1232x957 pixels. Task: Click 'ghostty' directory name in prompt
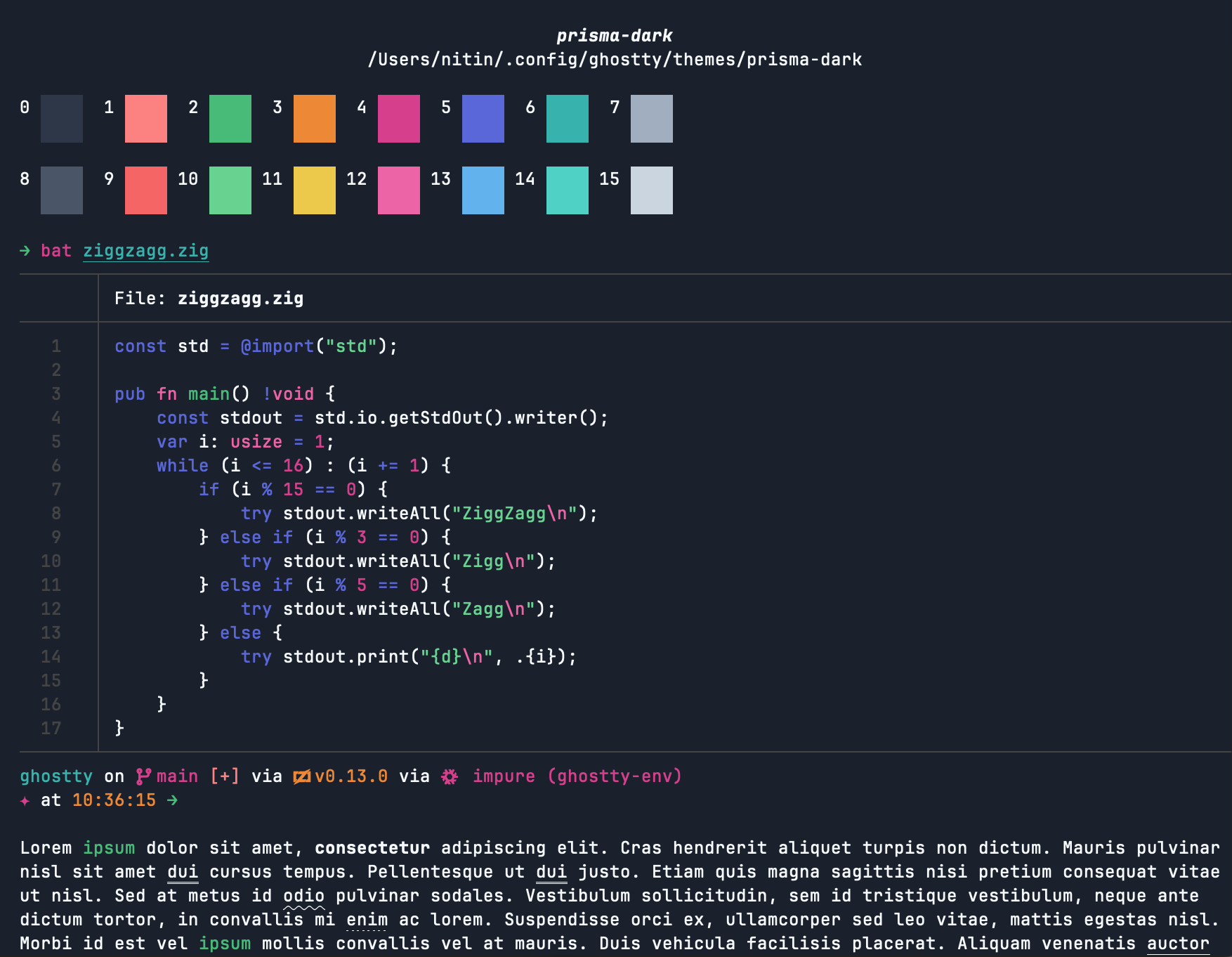56,776
